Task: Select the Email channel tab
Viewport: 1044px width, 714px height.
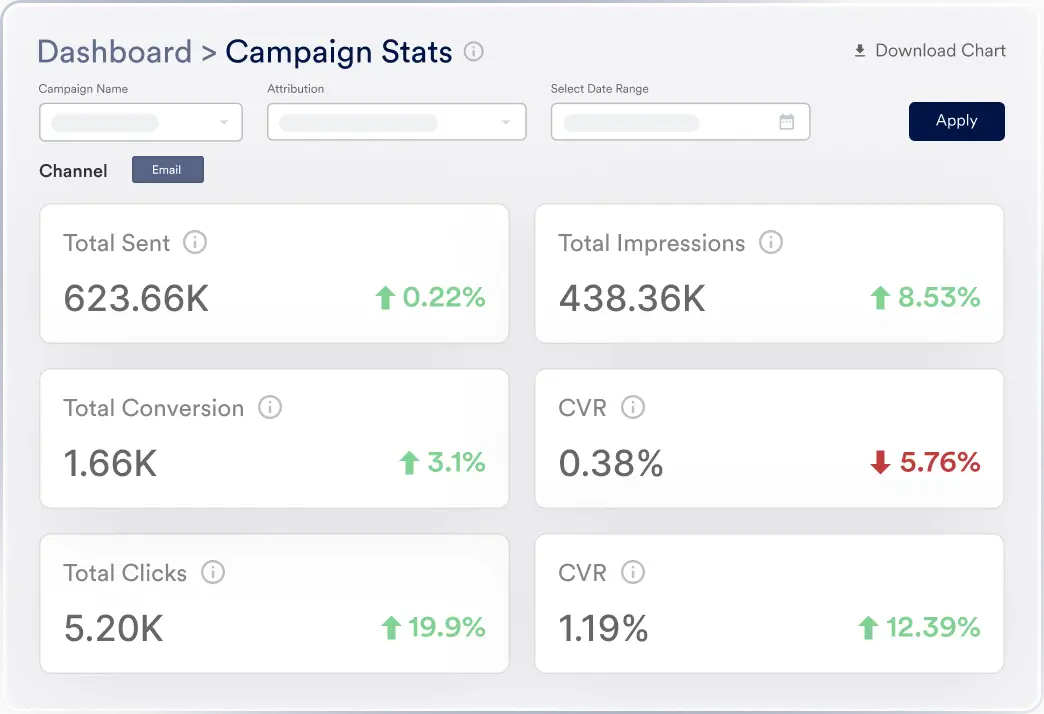Action: (x=167, y=170)
